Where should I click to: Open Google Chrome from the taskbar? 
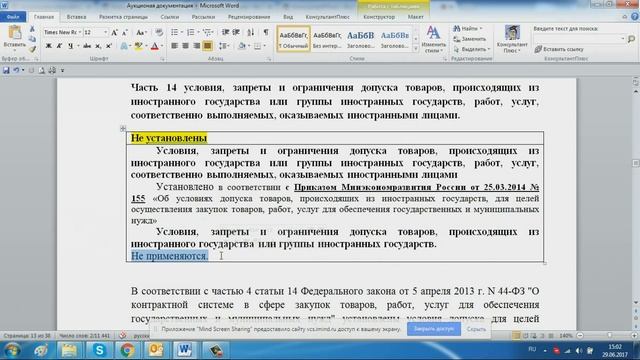pos(127,350)
